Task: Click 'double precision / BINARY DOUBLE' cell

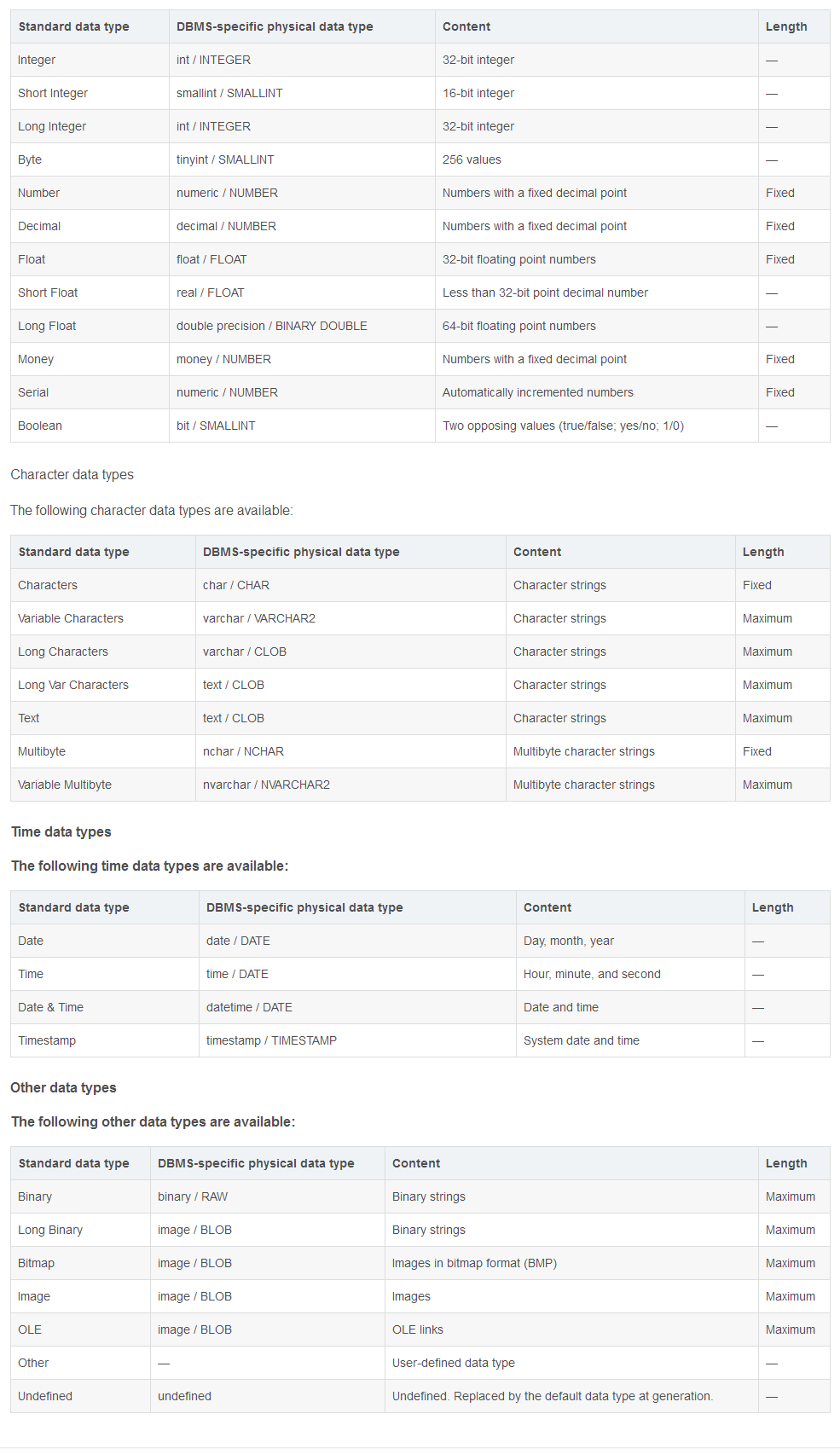Action: click(272, 326)
